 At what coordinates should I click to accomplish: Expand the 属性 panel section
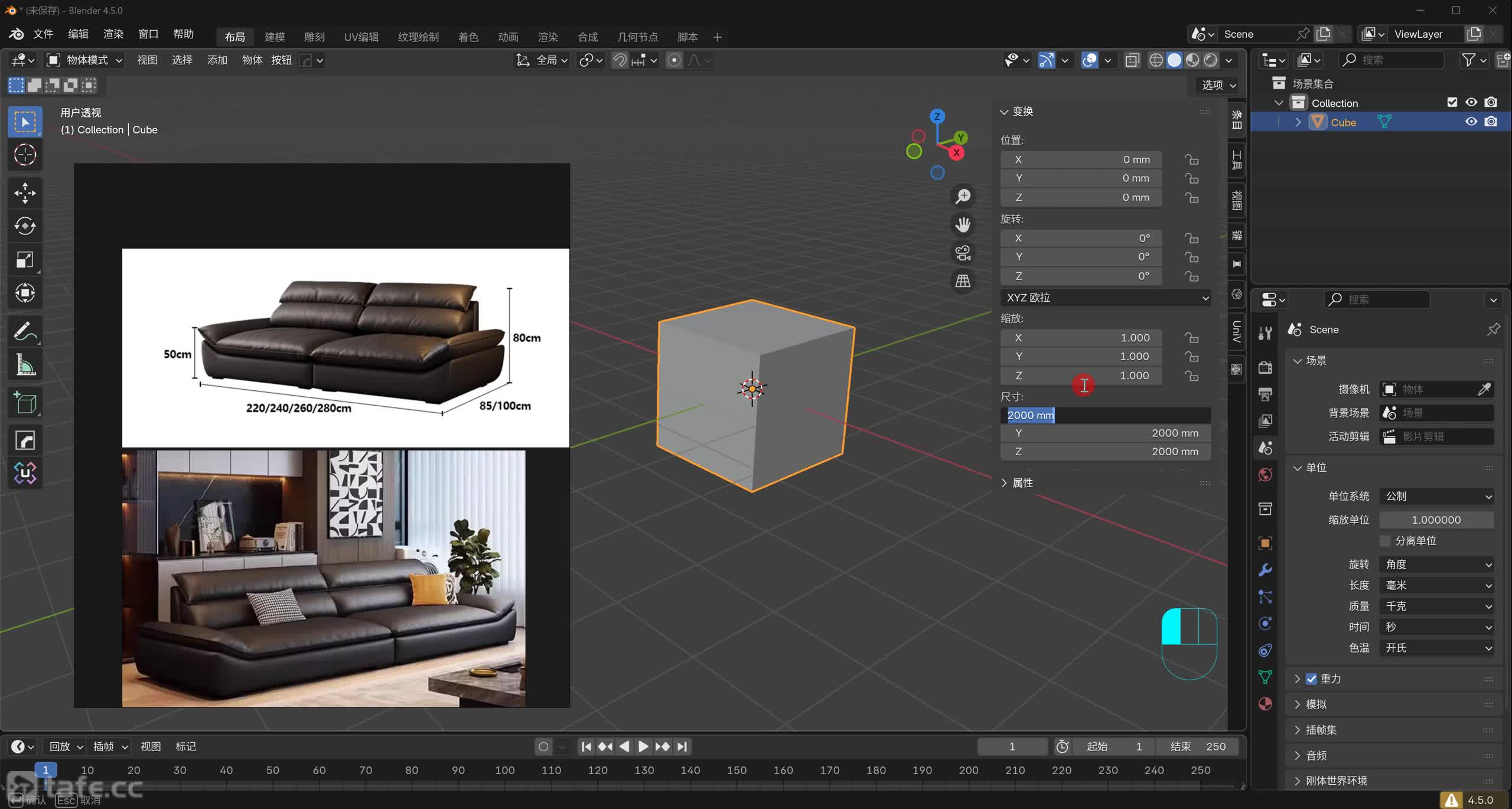tap(1022, 483)
